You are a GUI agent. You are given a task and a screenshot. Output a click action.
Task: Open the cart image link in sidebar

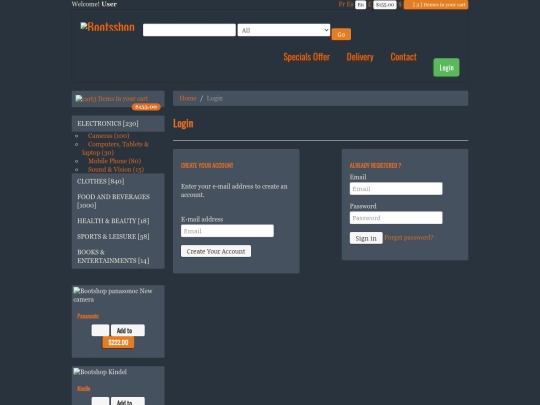pos(111,98)
